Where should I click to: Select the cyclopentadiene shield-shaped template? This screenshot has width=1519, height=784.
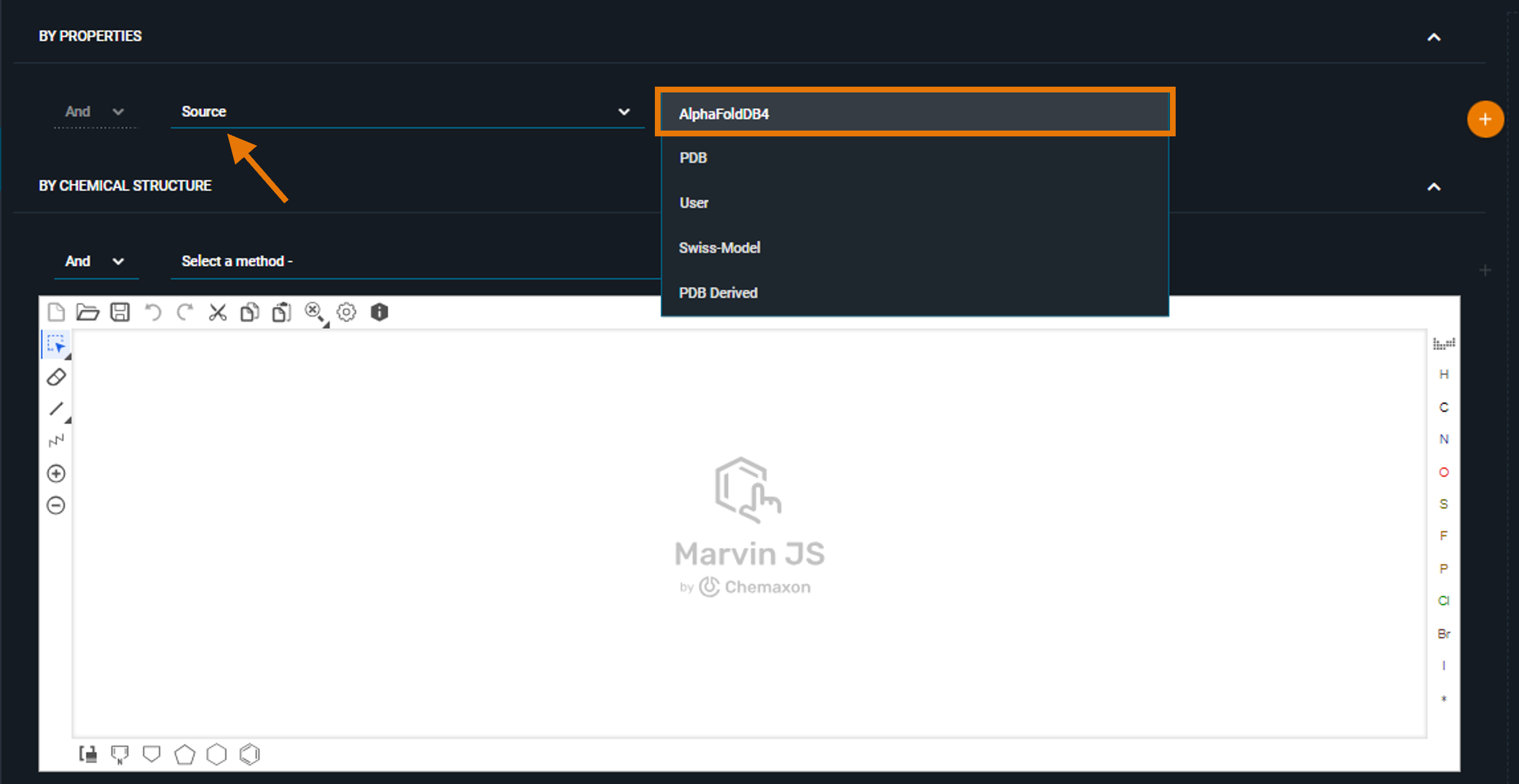tap(151, 754)
